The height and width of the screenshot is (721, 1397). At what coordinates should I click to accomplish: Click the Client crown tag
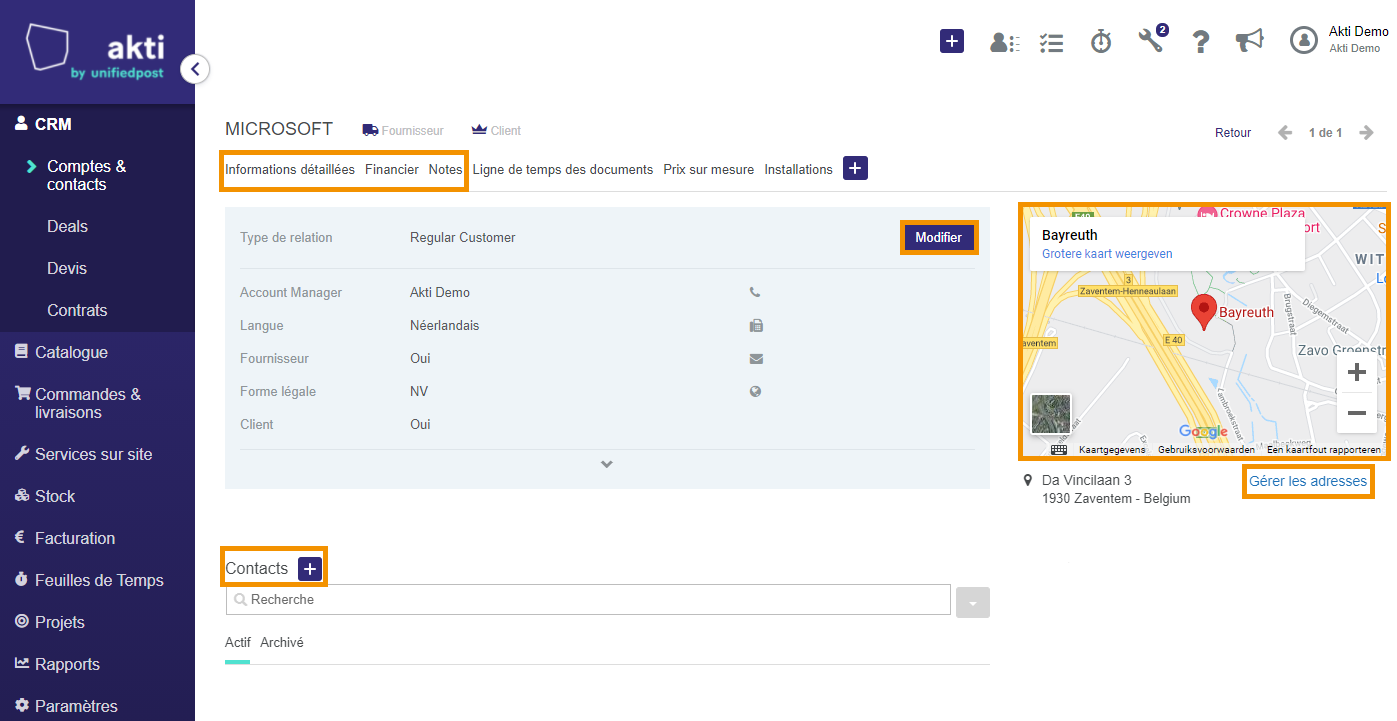[x=496, y=131]
